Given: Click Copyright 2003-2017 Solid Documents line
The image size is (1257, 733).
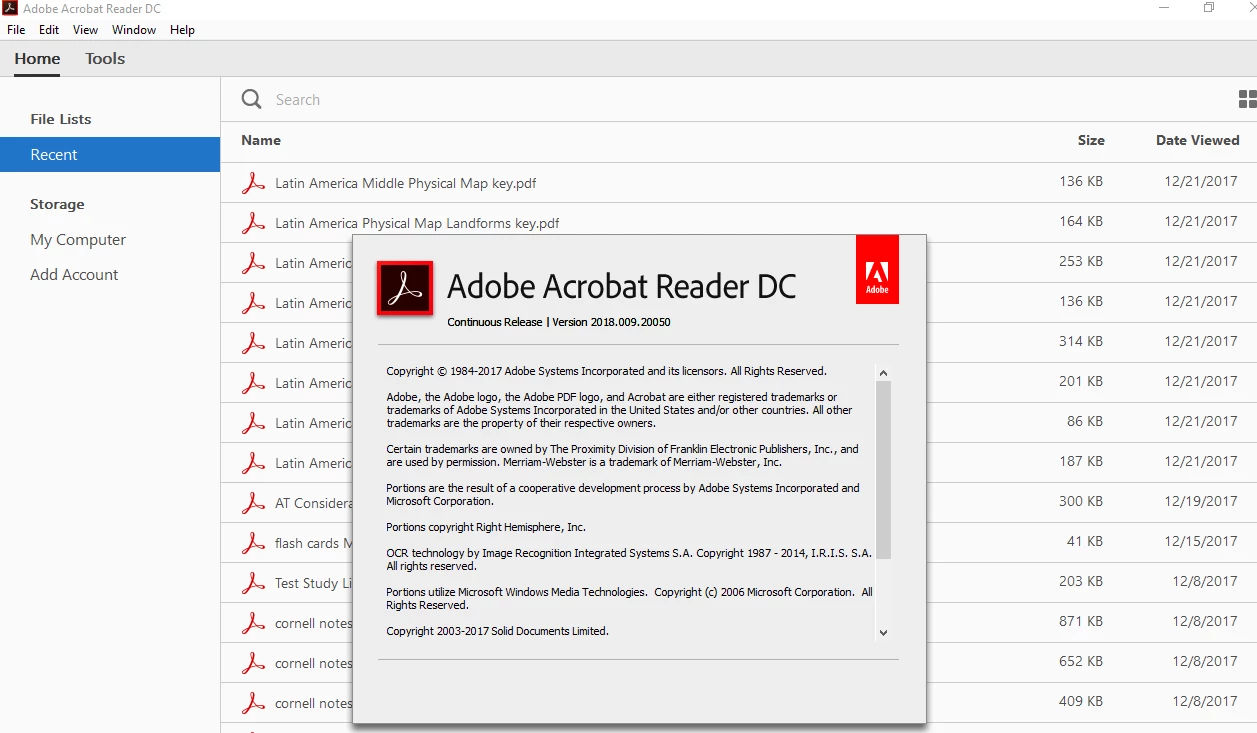Looking at the screenshot, I should [x=497, y=631].
